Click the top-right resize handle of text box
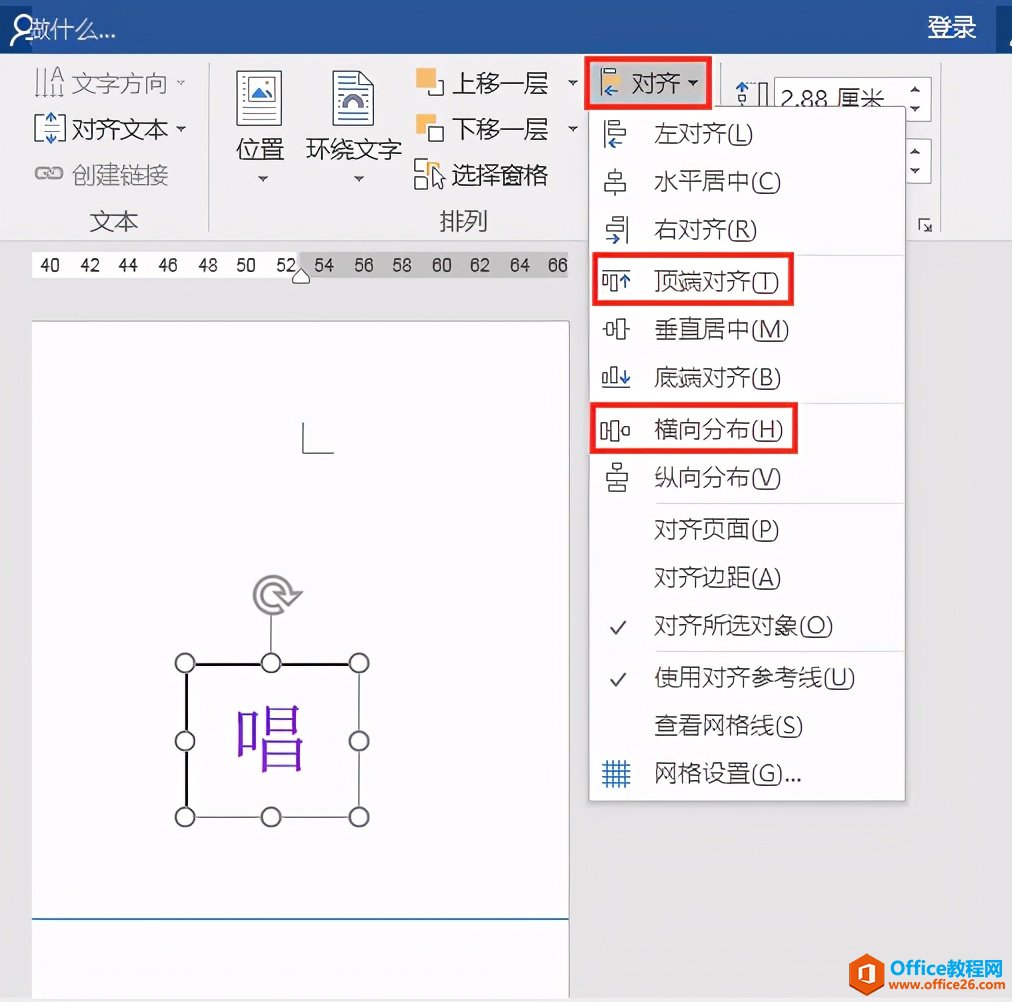 click(359, 663)
